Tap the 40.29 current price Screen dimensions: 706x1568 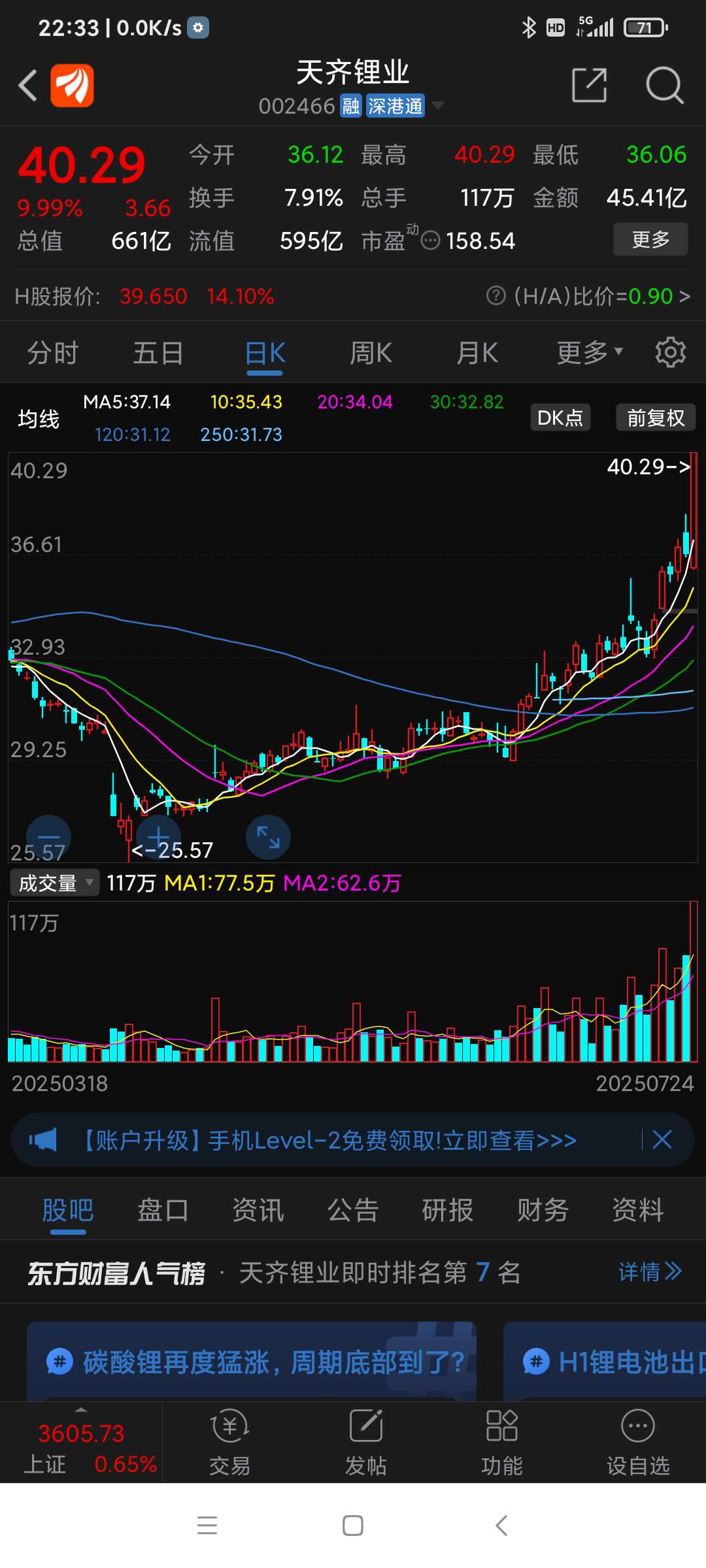[82, 165]
